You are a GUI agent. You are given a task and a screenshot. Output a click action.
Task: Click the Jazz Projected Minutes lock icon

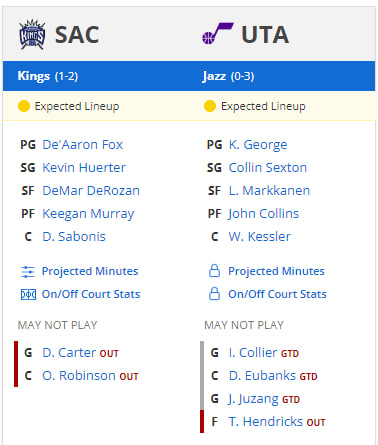pos(214,271)
